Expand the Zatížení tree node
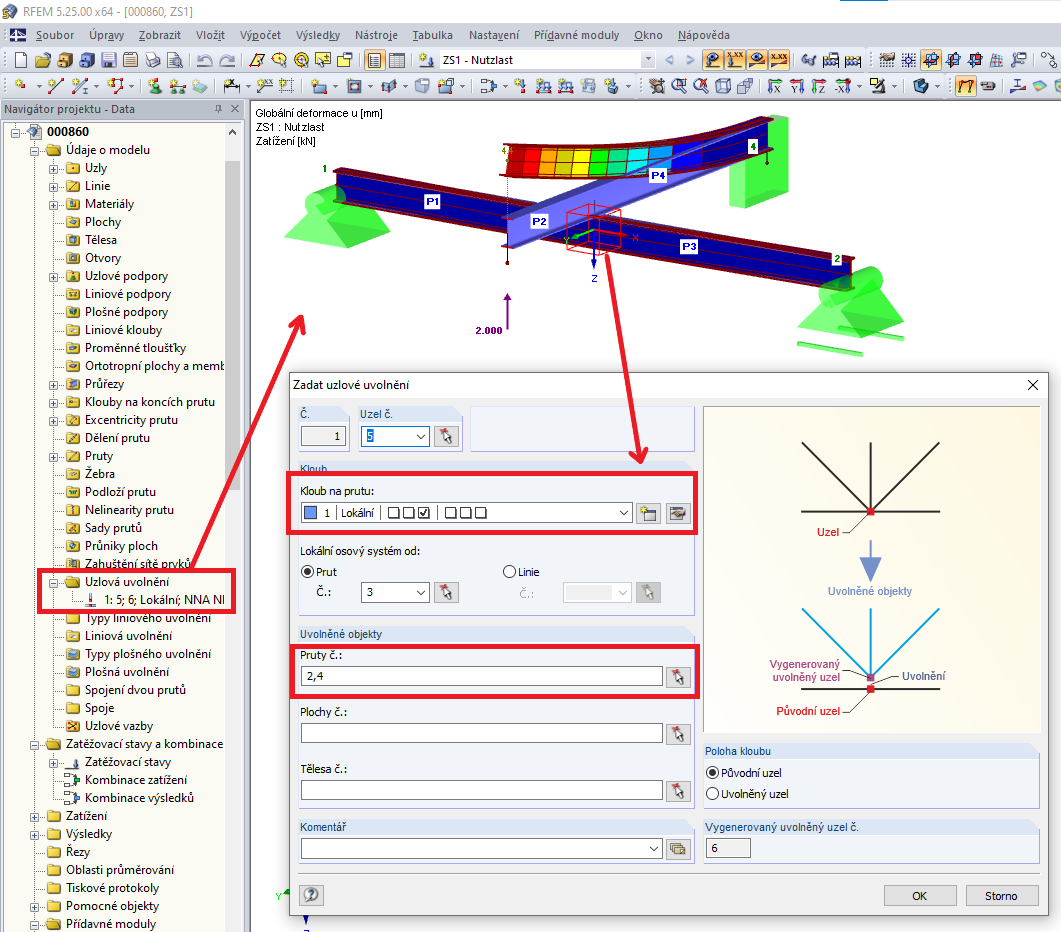 (34, 816)
